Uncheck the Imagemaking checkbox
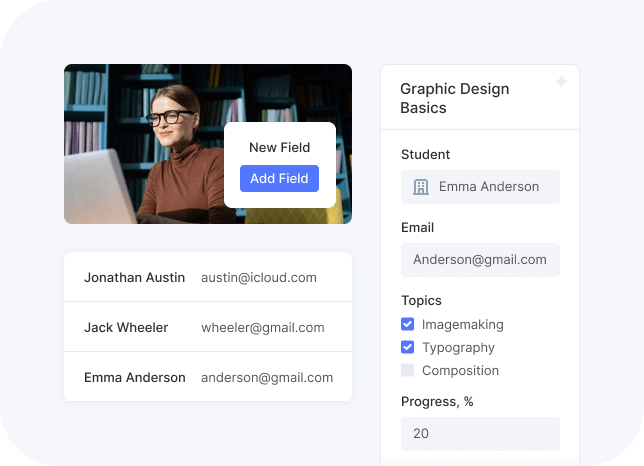The height and width of the screenshot is (466, 644). (x=408, y=324)
